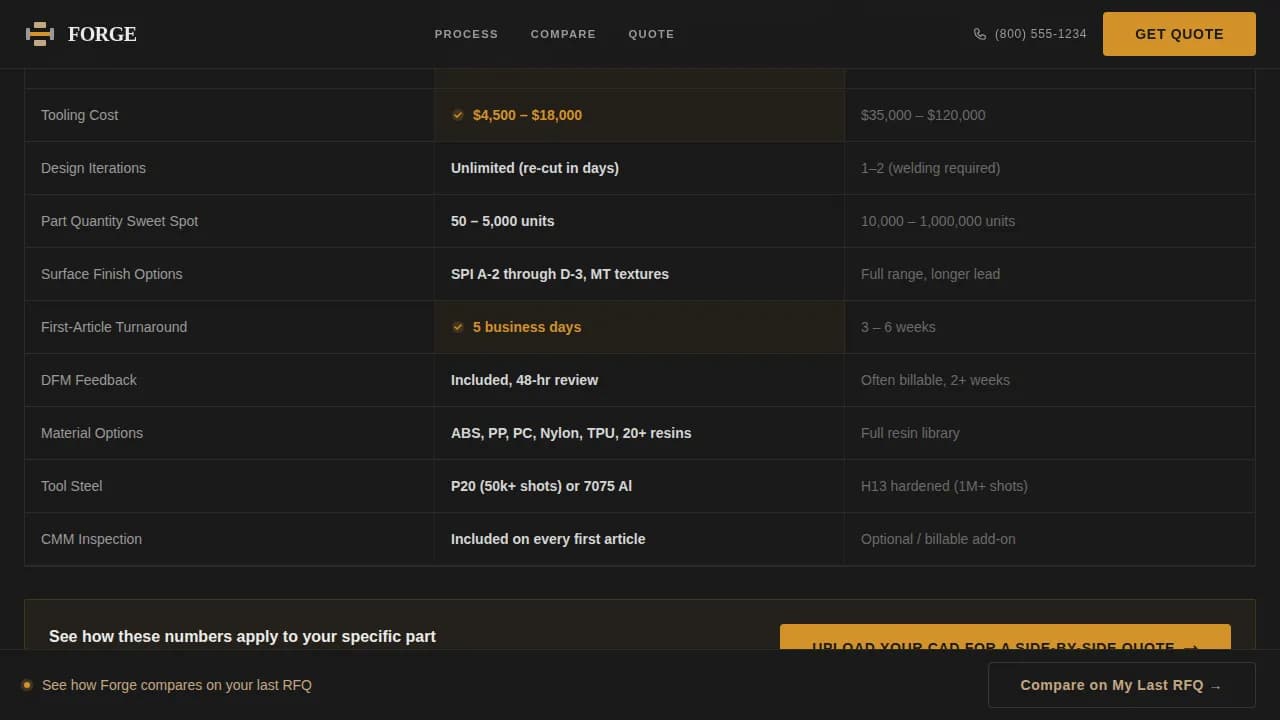Image resolution: width=1280 pixels, height=720 pixels.
Task: Click the Compare on My Last RFQ button
Action: pyautogui.click(x=1120, y=685)
